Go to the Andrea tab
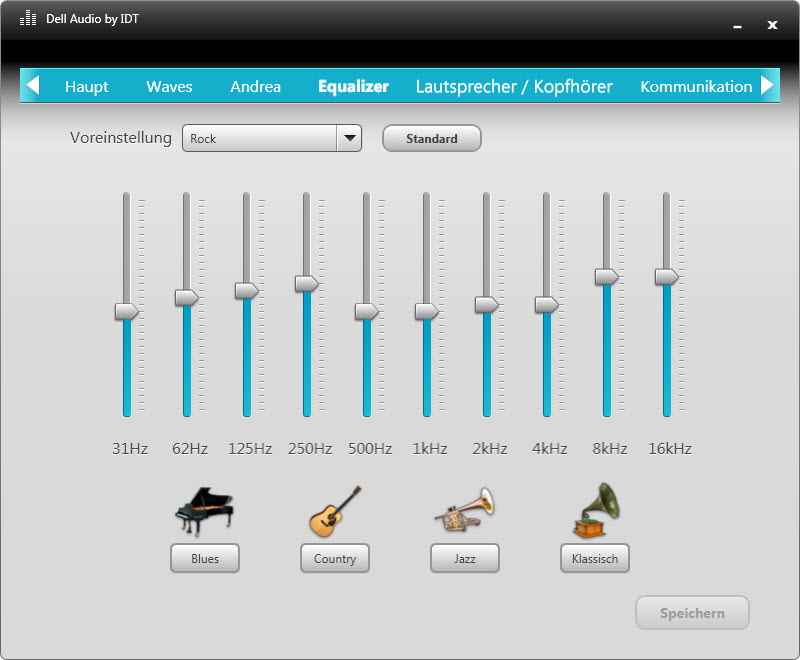 (x=255, y=86)
